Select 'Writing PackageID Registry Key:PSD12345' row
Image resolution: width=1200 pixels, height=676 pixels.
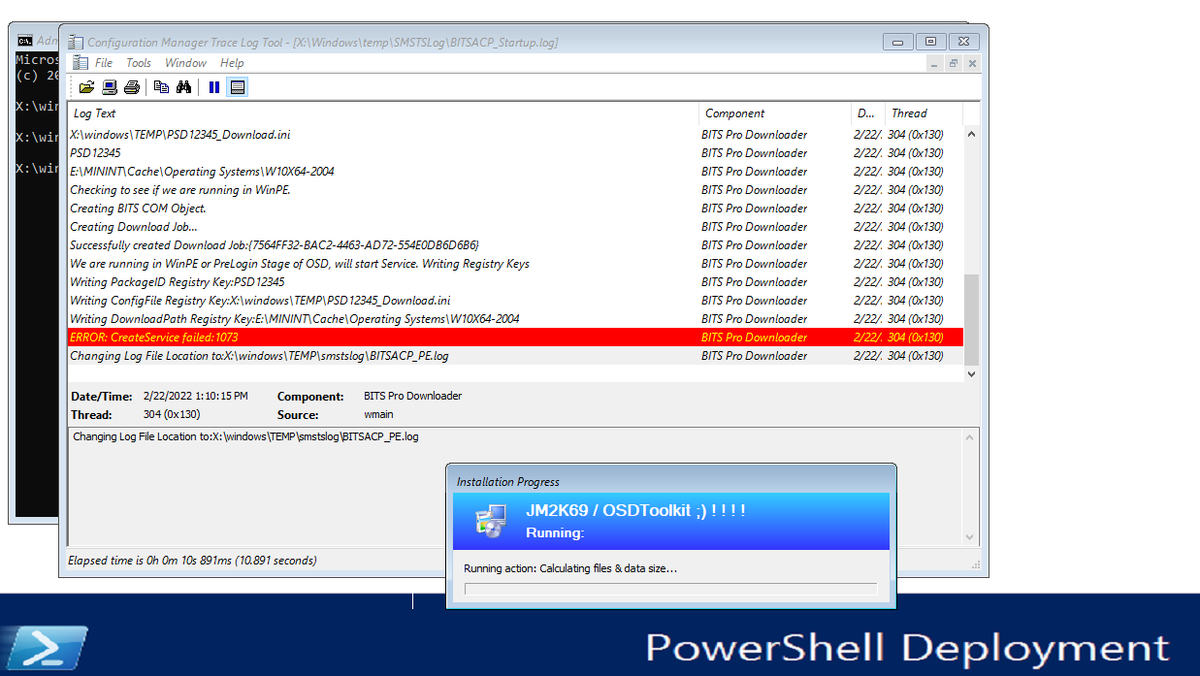coord(515,282)
